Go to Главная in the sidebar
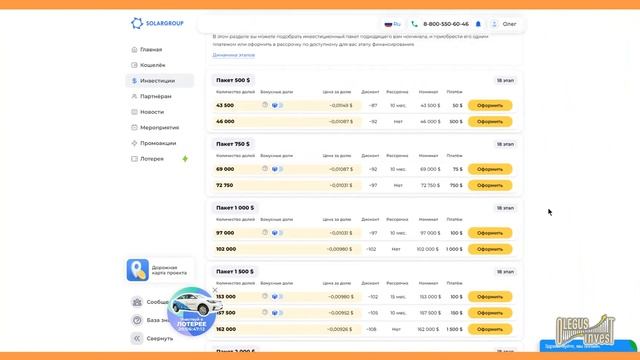The image size is (640, 360). coord(151,49)
